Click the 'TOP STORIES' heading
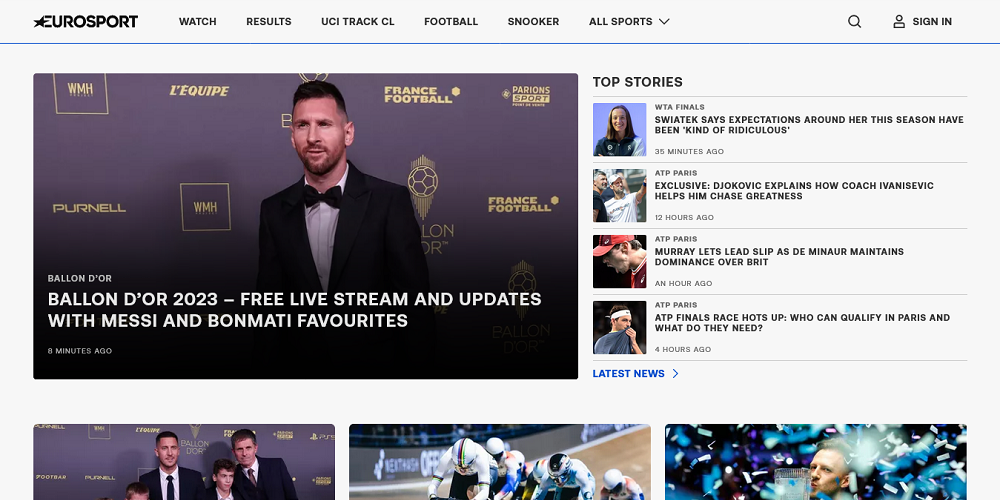The width and height of the screenshot is (1000, 500). 638,82
